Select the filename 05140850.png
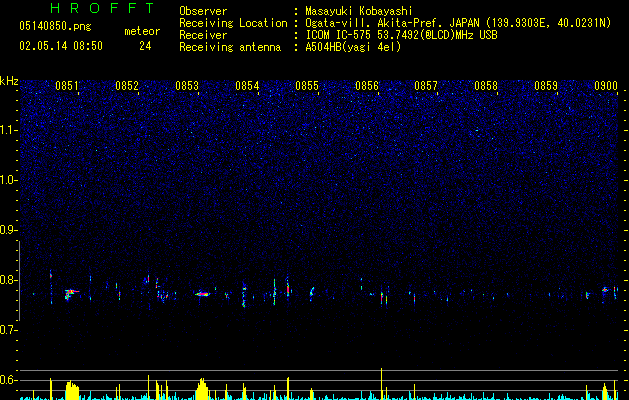The height and width of the screenshot is (400, 629). [x=55, y=27]
